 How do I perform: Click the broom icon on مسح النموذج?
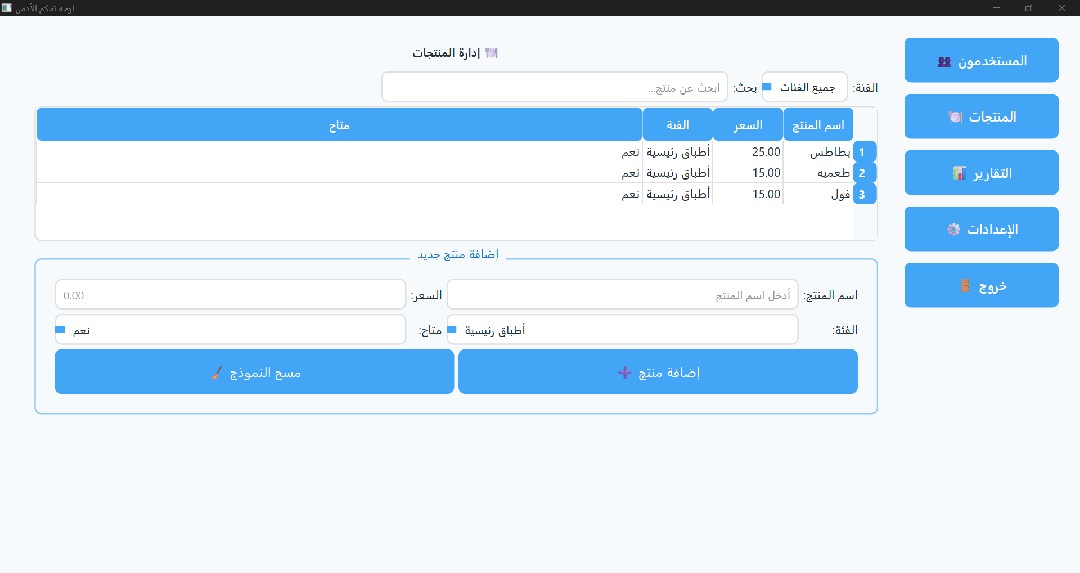[218, 372]
